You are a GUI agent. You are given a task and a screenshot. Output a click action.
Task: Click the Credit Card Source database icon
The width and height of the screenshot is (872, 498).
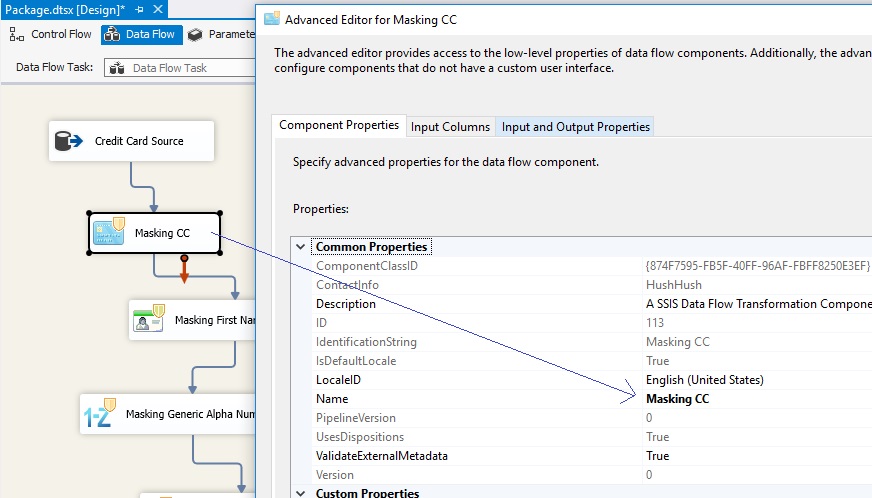(68, 141)
